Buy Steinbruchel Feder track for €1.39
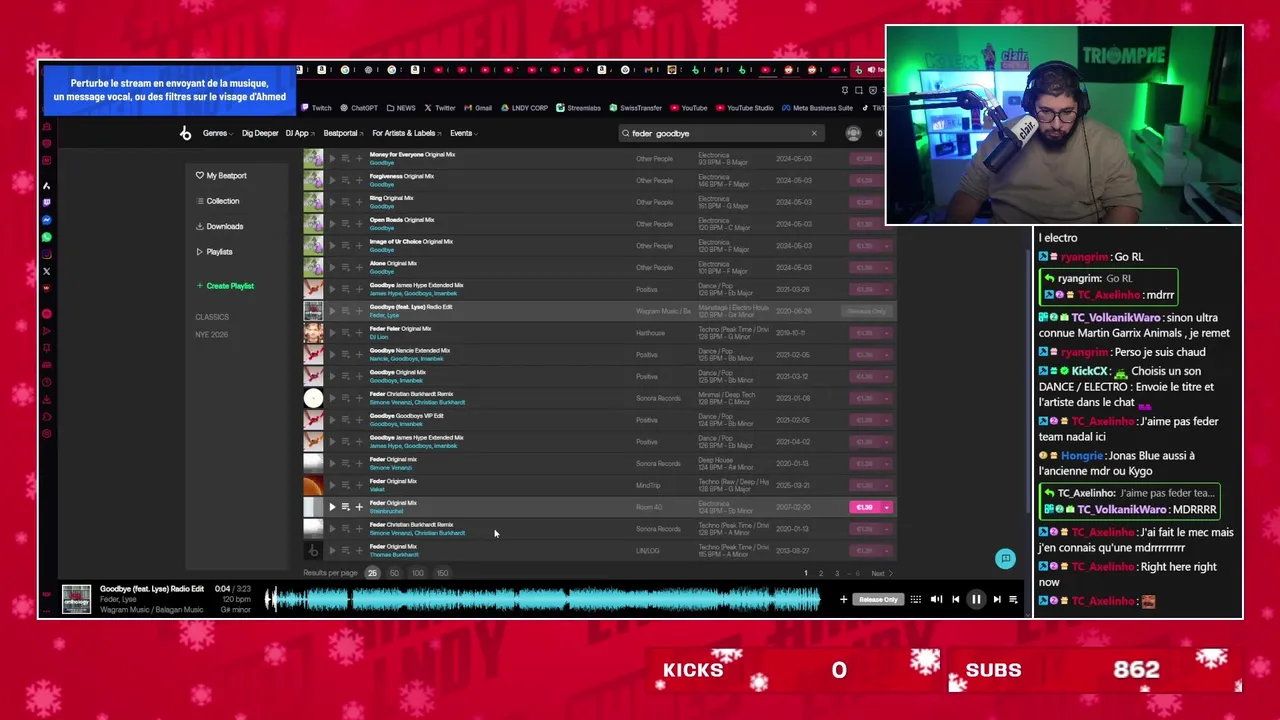The height and width of the screenshot is (720, 1280). click(x=865, y=507)
